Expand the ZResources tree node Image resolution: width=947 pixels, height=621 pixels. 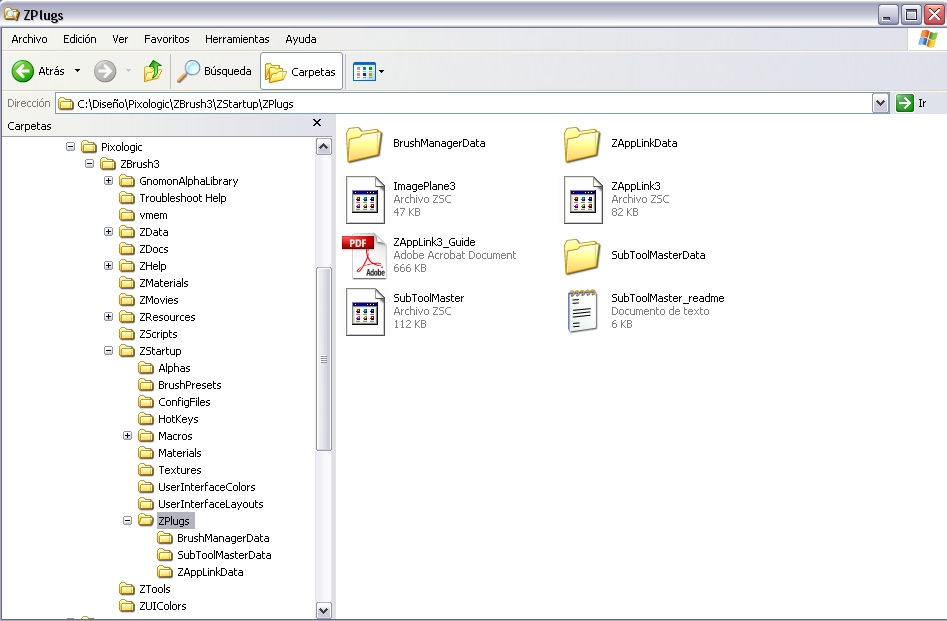tap(109, 317)
